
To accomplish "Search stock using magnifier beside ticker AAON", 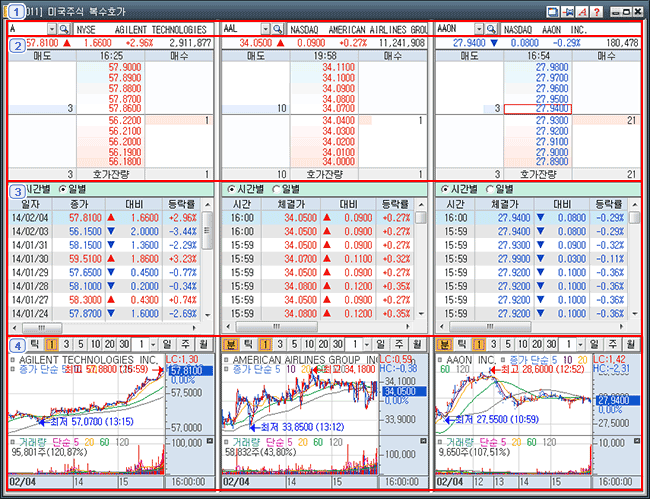I will coord(491,29).
